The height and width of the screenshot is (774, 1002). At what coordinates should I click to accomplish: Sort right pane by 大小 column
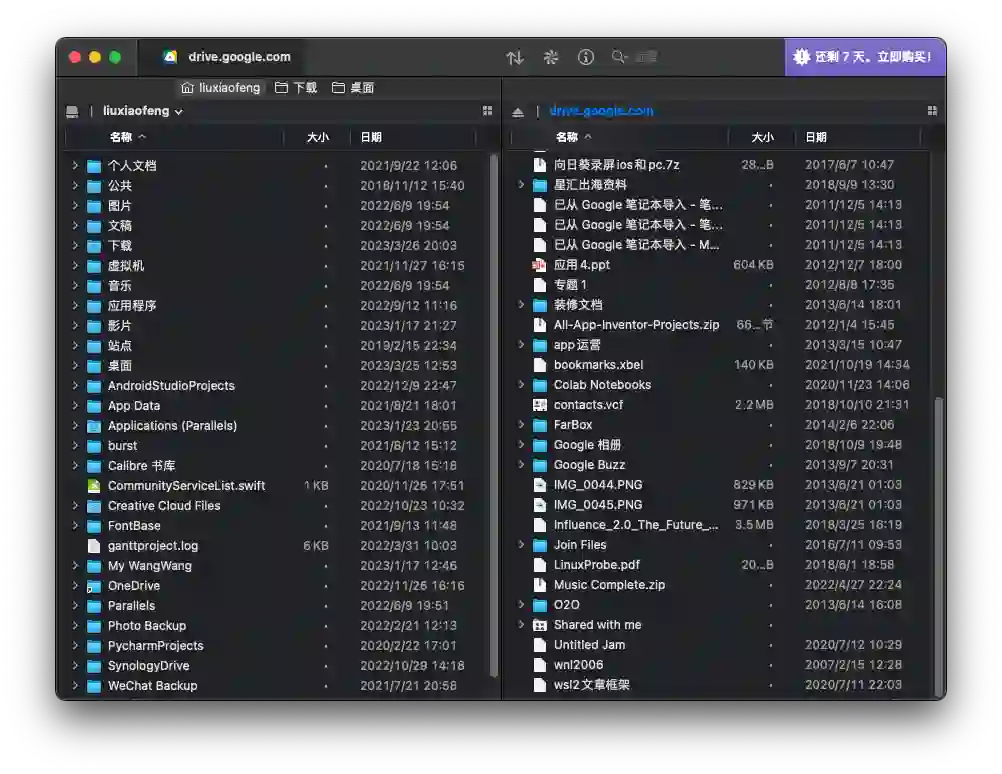(x=762, y=137)
